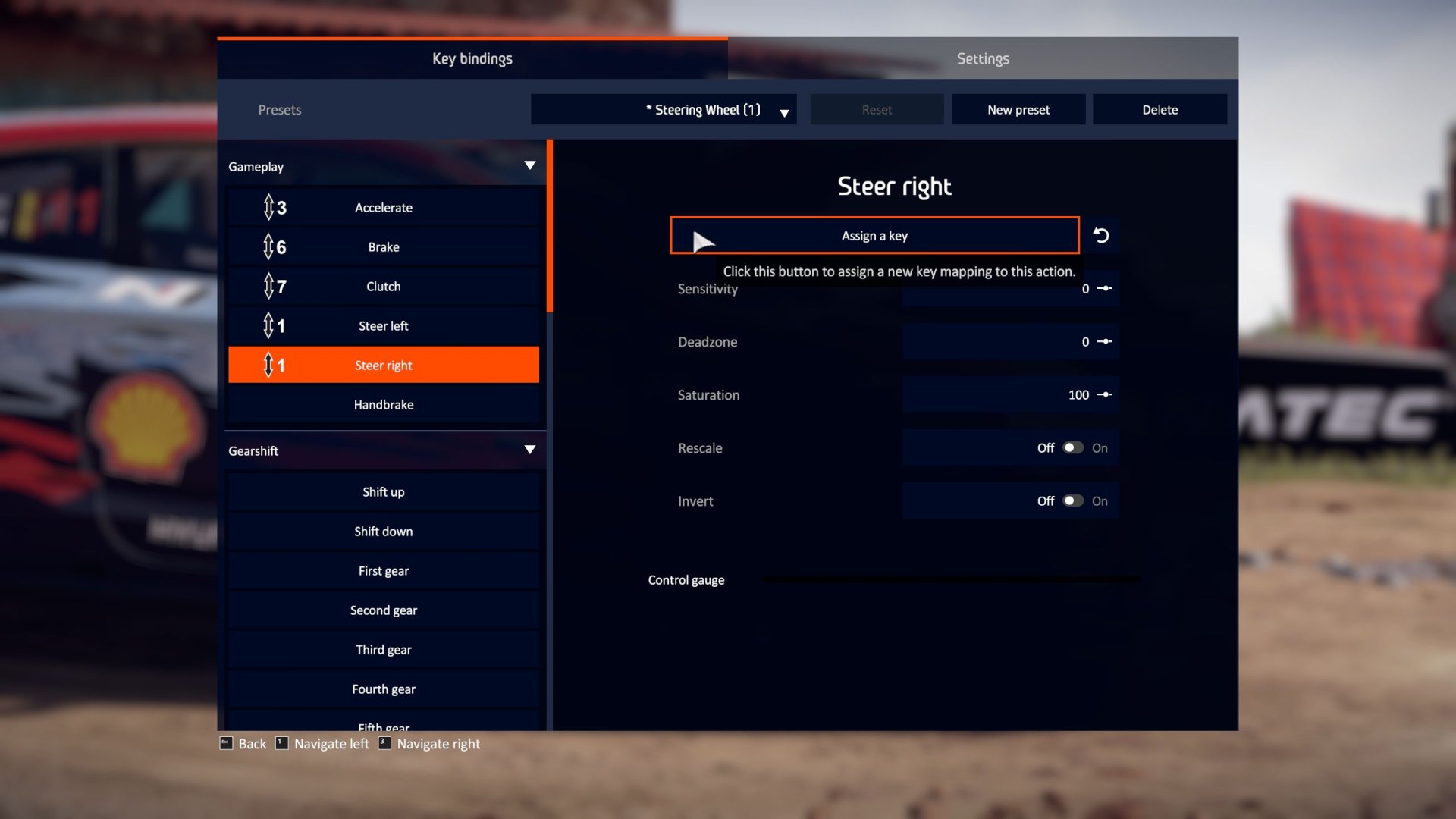Click the reset key binding icon
The width and height of the screenshot is (1456, 819).
click(1100, 235)
